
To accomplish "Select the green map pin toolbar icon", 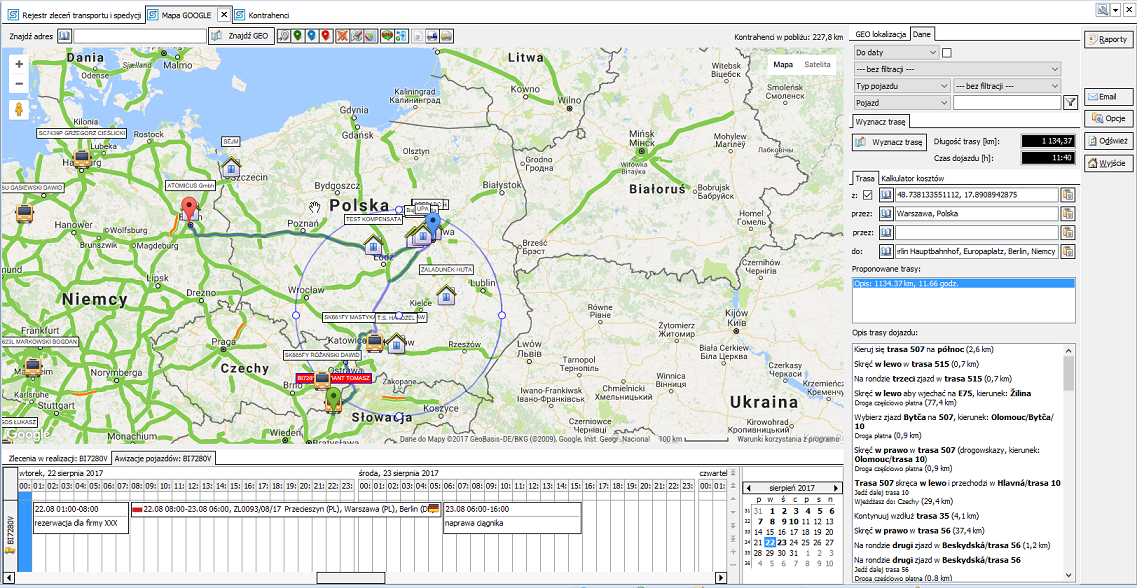I will (x=297, y=36).
